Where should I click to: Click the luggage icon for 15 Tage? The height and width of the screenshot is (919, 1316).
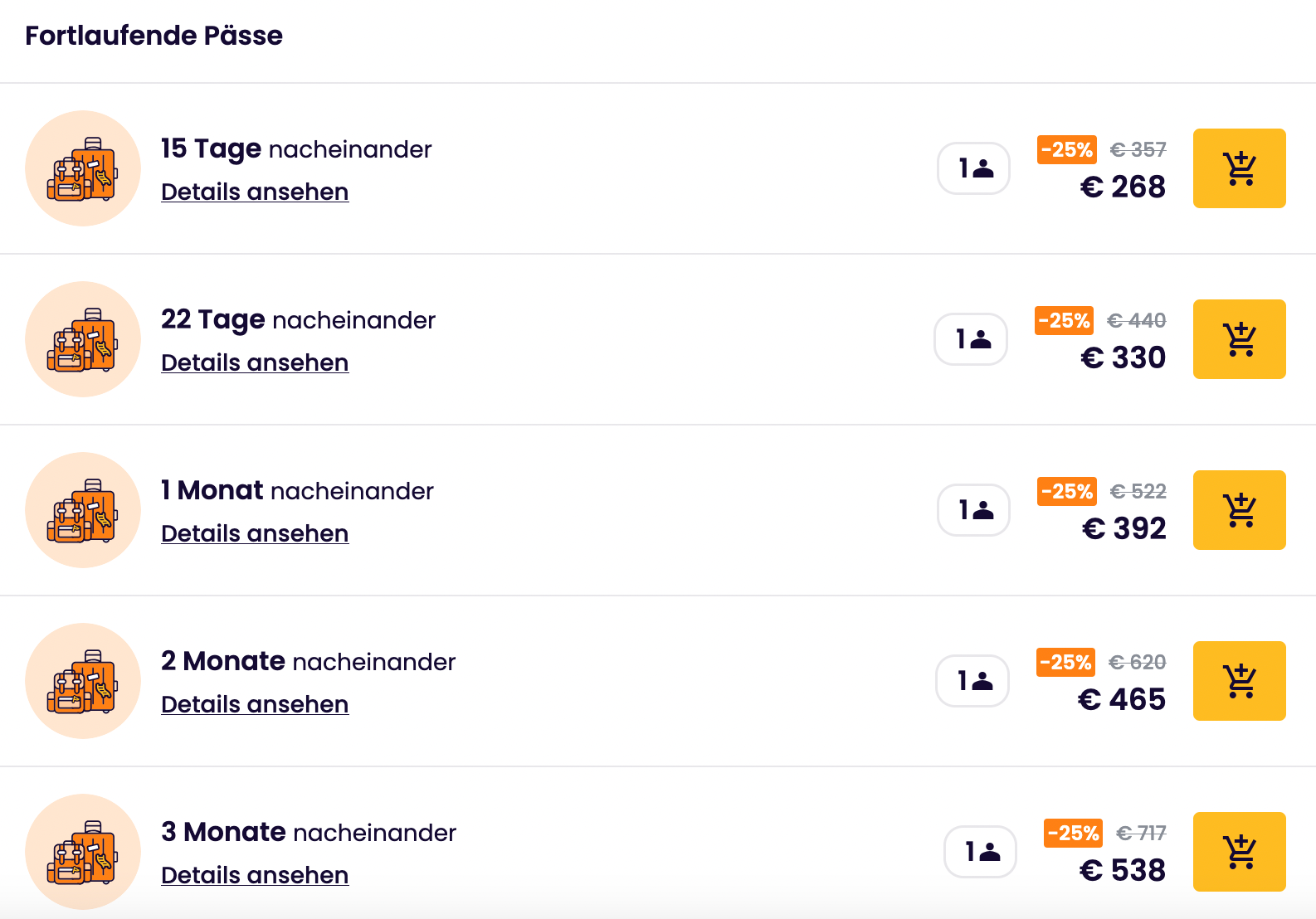pos(83,168)
